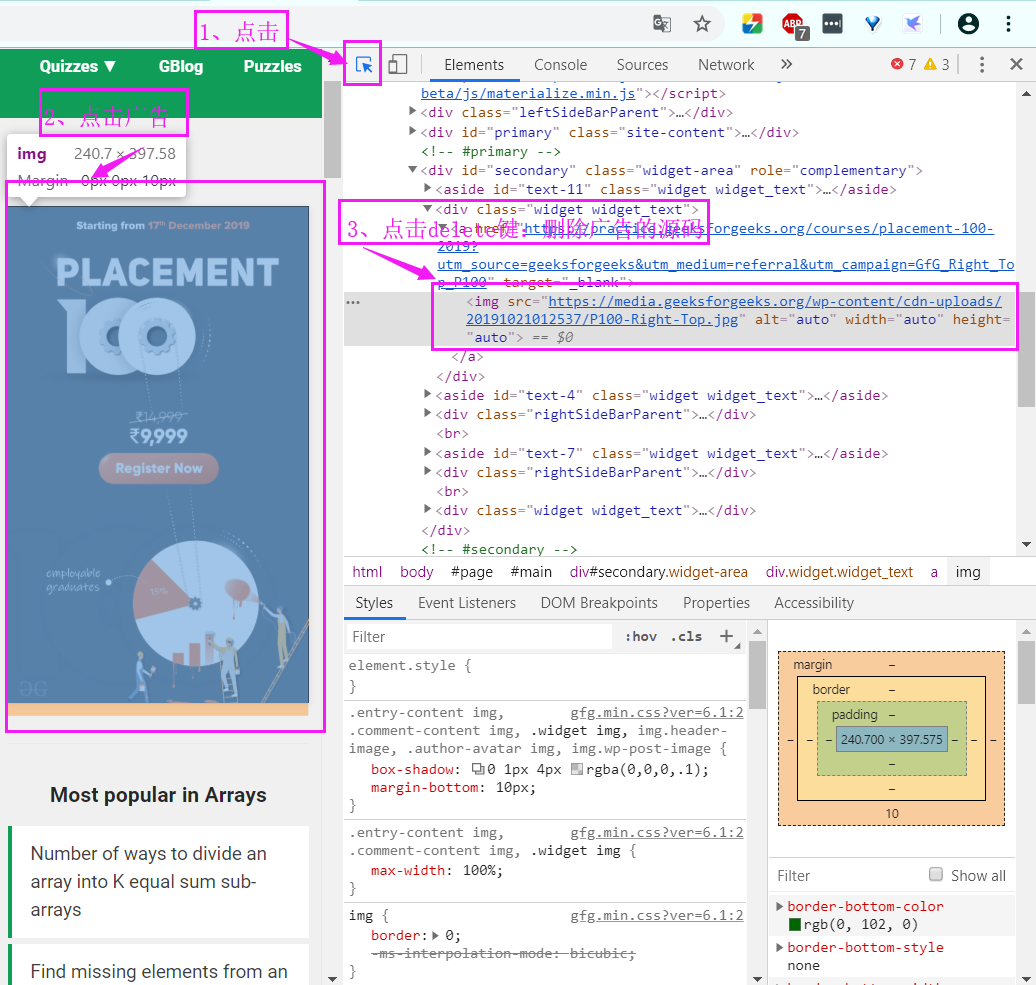
Task: Open the Puzzles navigation link
Action: [x=272, y=66]
